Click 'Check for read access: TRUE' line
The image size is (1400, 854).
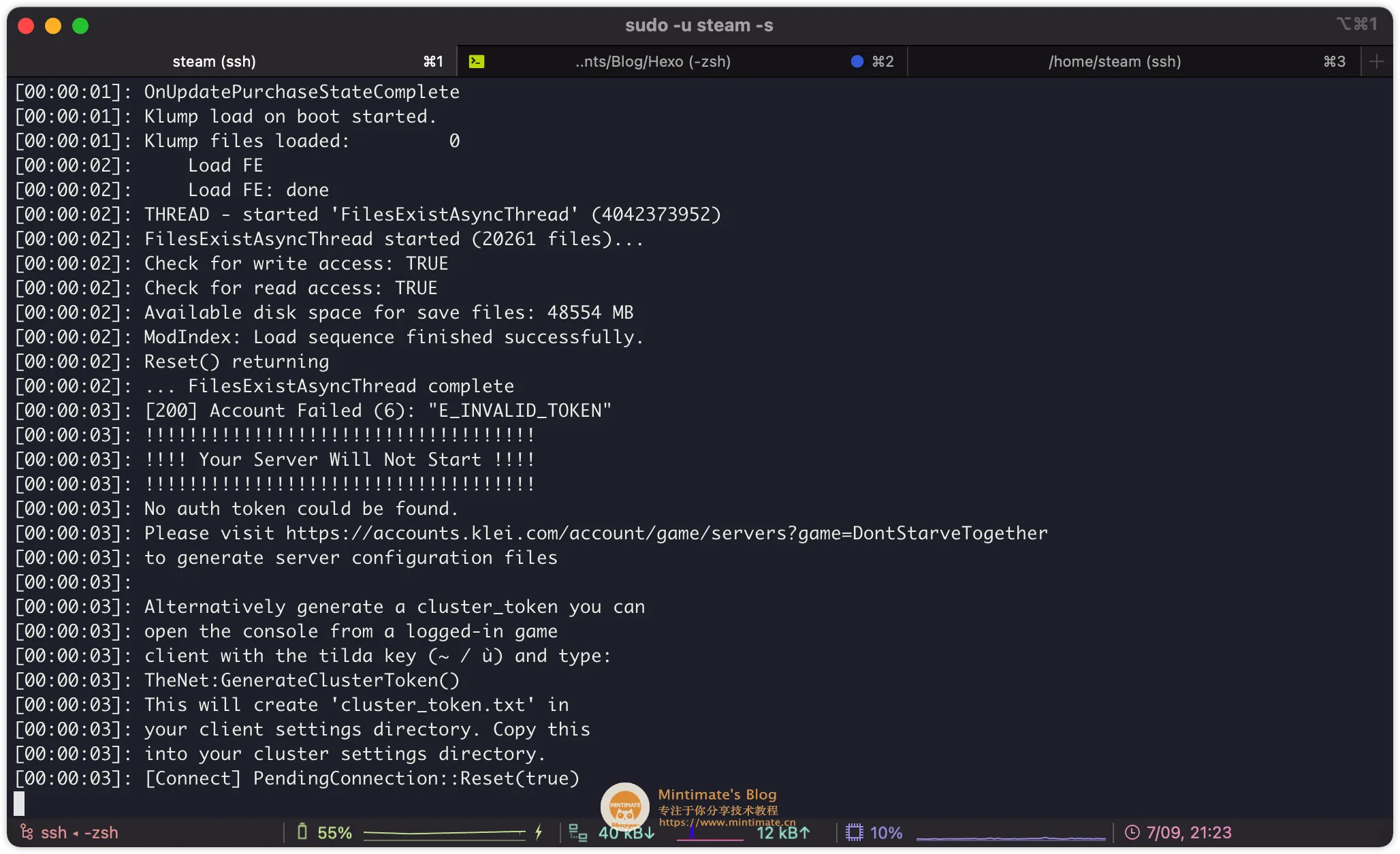pos(291,288)
